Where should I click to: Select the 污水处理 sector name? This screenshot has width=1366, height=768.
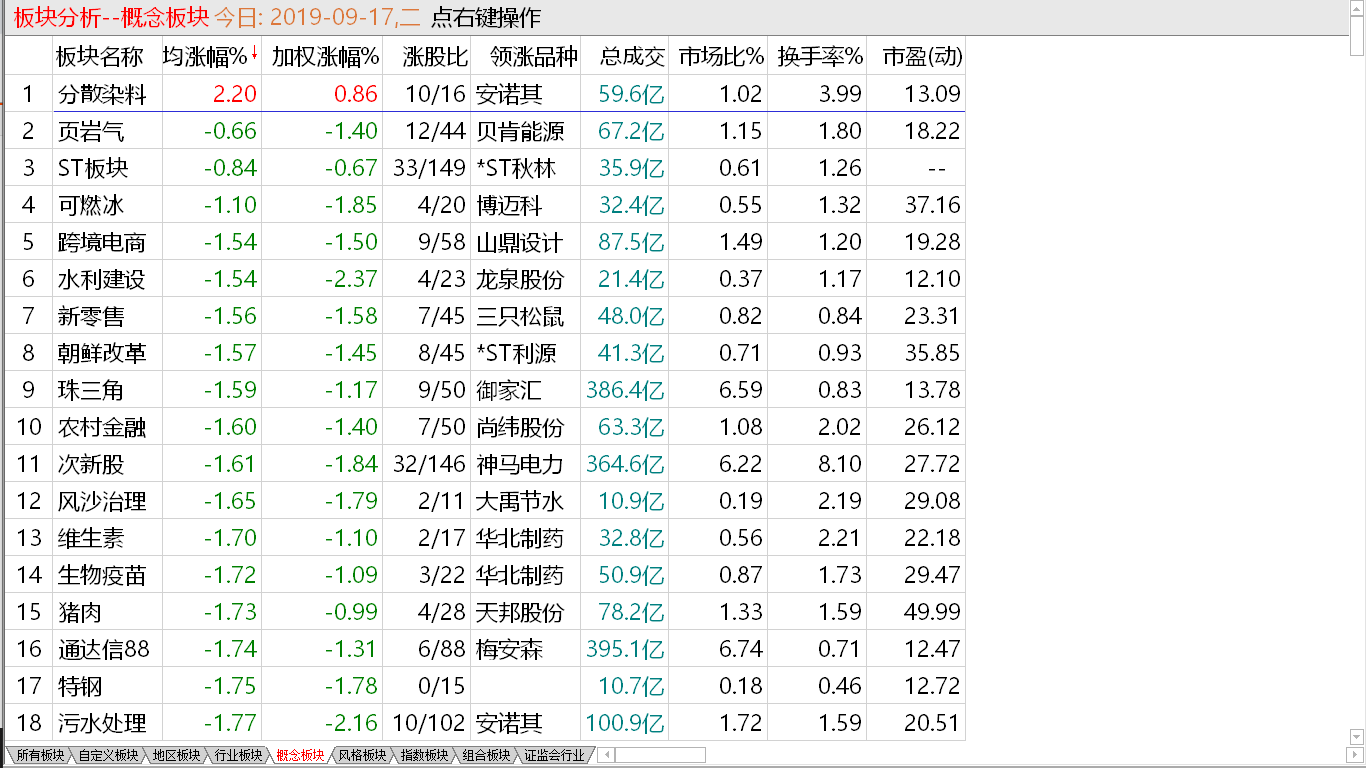100,723
